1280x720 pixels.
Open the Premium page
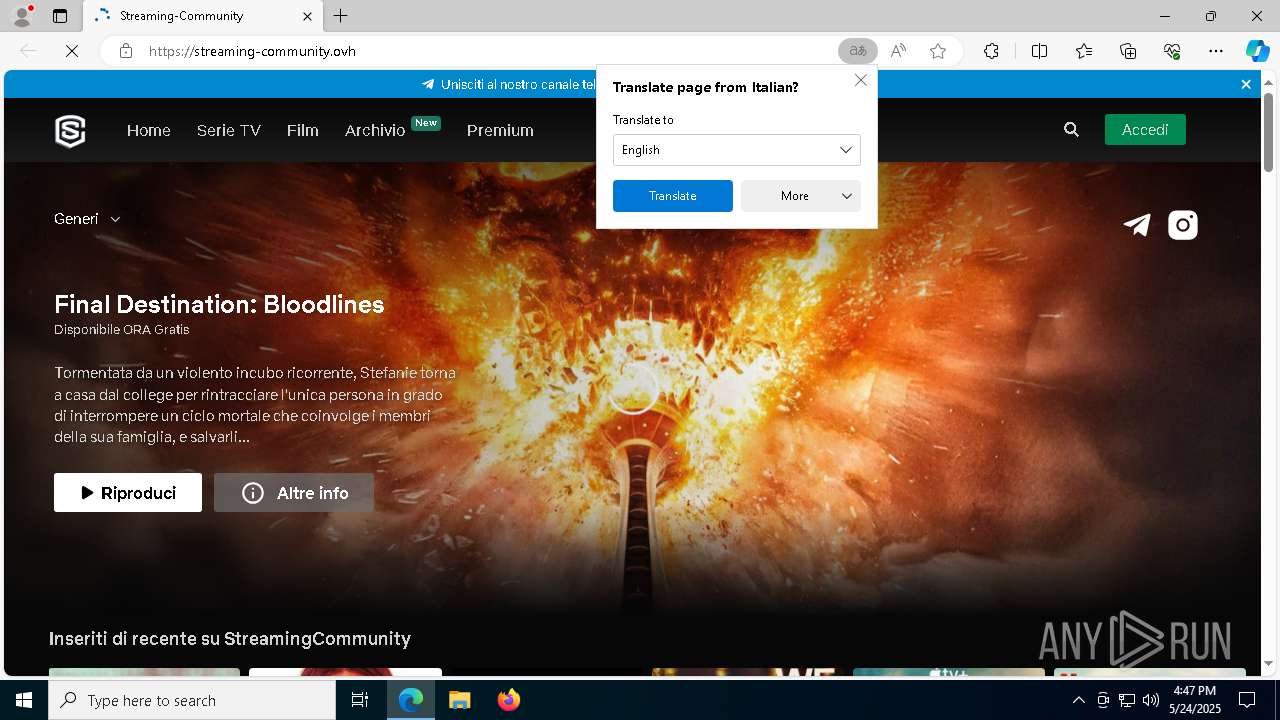coord(500,130)
